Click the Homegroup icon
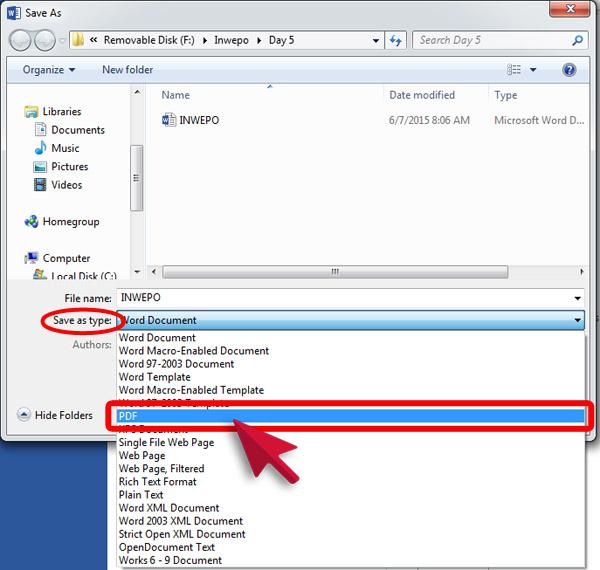Viewport: 600px width, 570px height. tap(31, 221)
